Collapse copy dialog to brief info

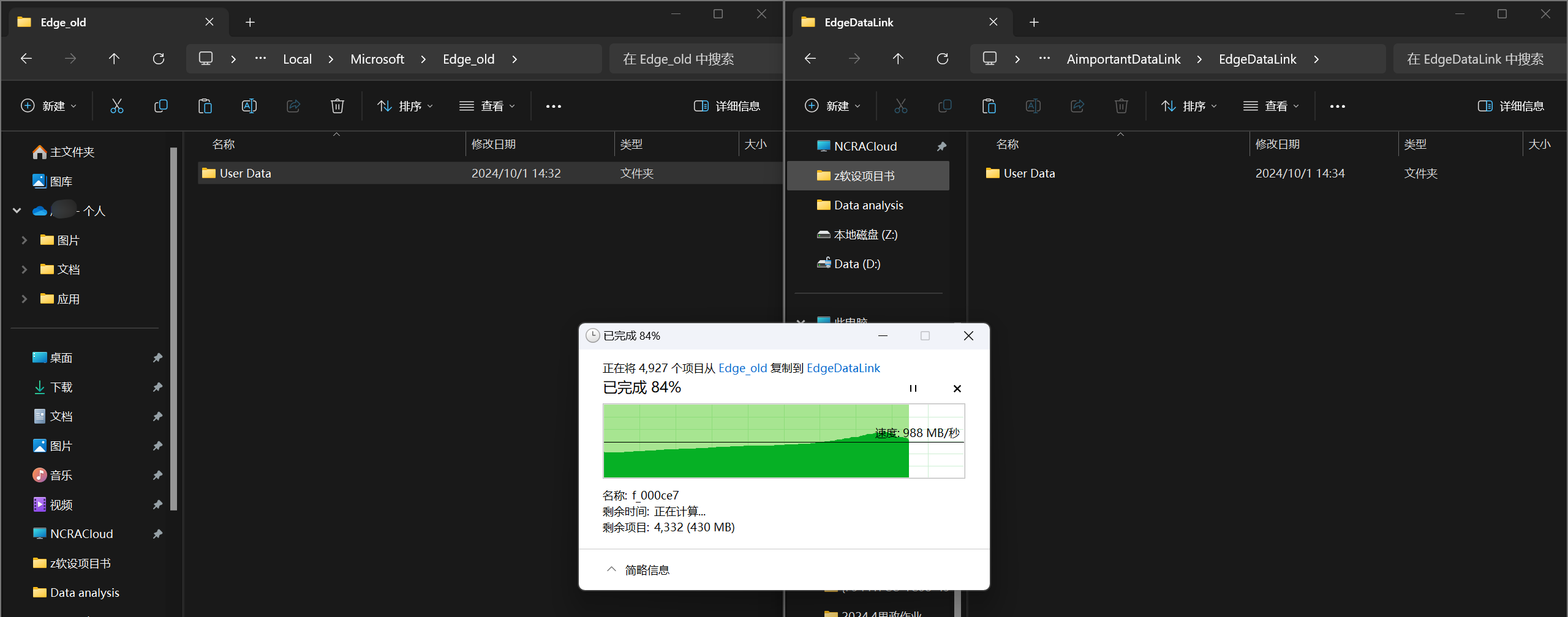point(638,570)
